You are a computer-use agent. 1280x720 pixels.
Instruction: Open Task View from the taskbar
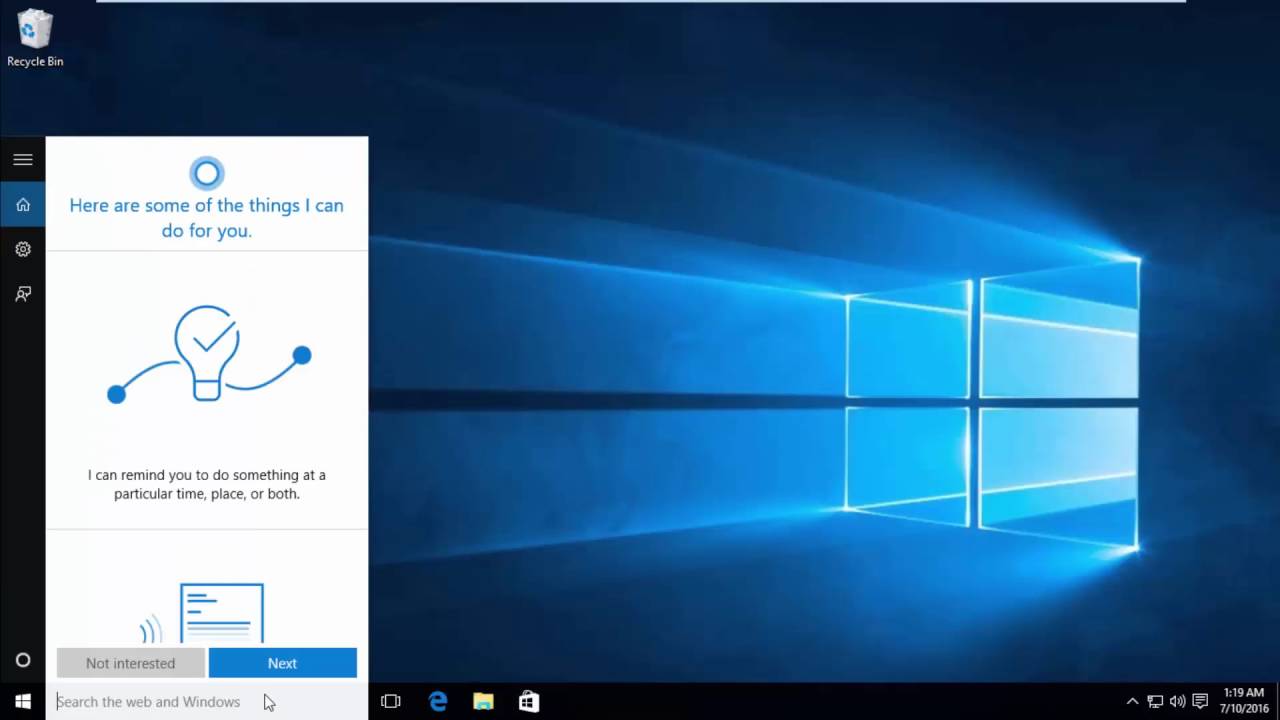(391, 702)
